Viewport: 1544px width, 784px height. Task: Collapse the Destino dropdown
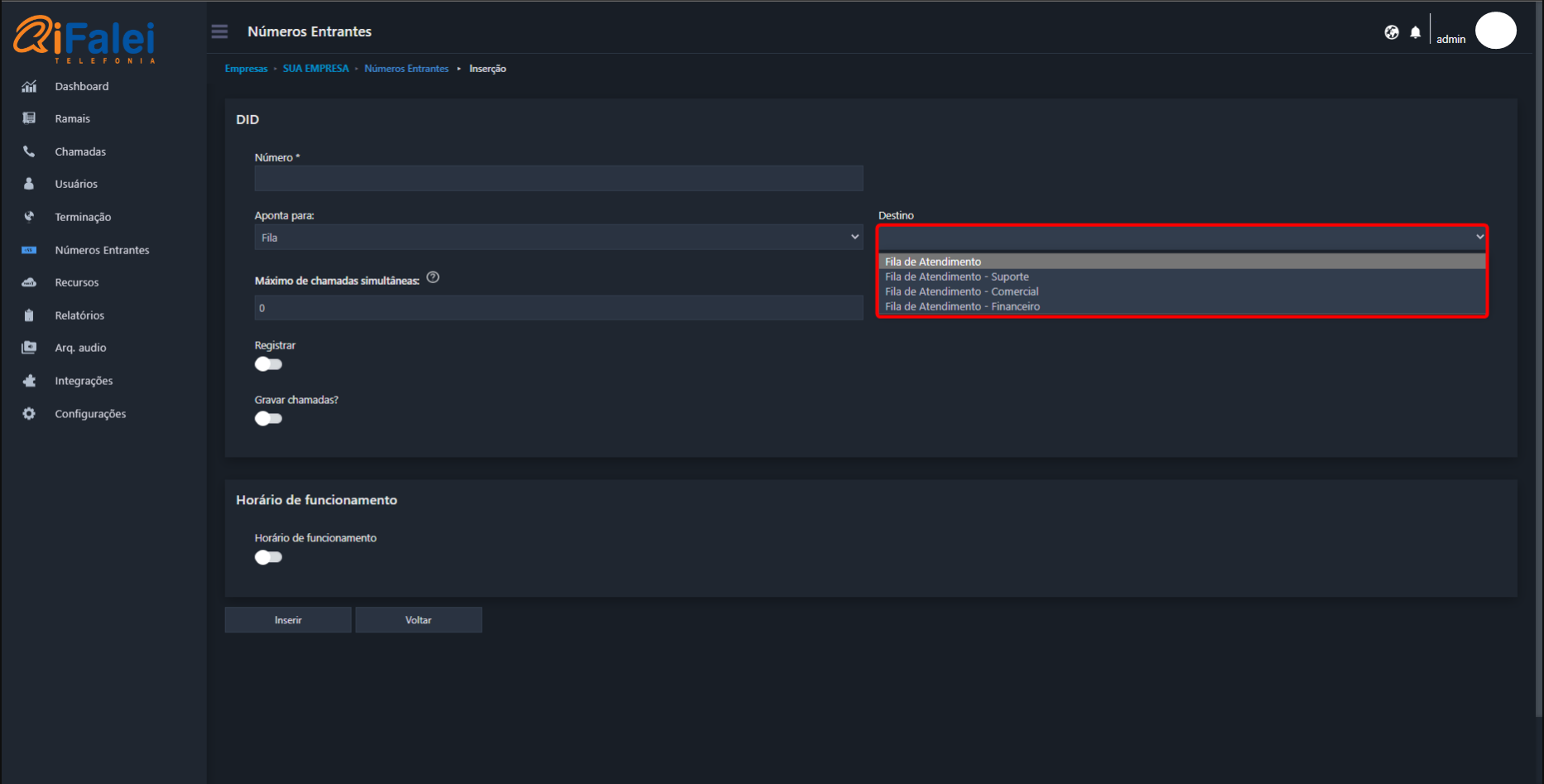(1182, 238)
